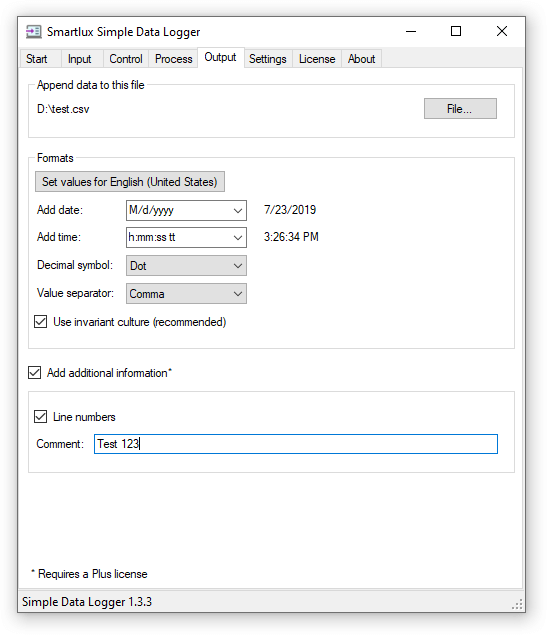This screenshot has height=635, width=547.
Task: Close the Simple Data Logger window
Action: pos(502,32)
